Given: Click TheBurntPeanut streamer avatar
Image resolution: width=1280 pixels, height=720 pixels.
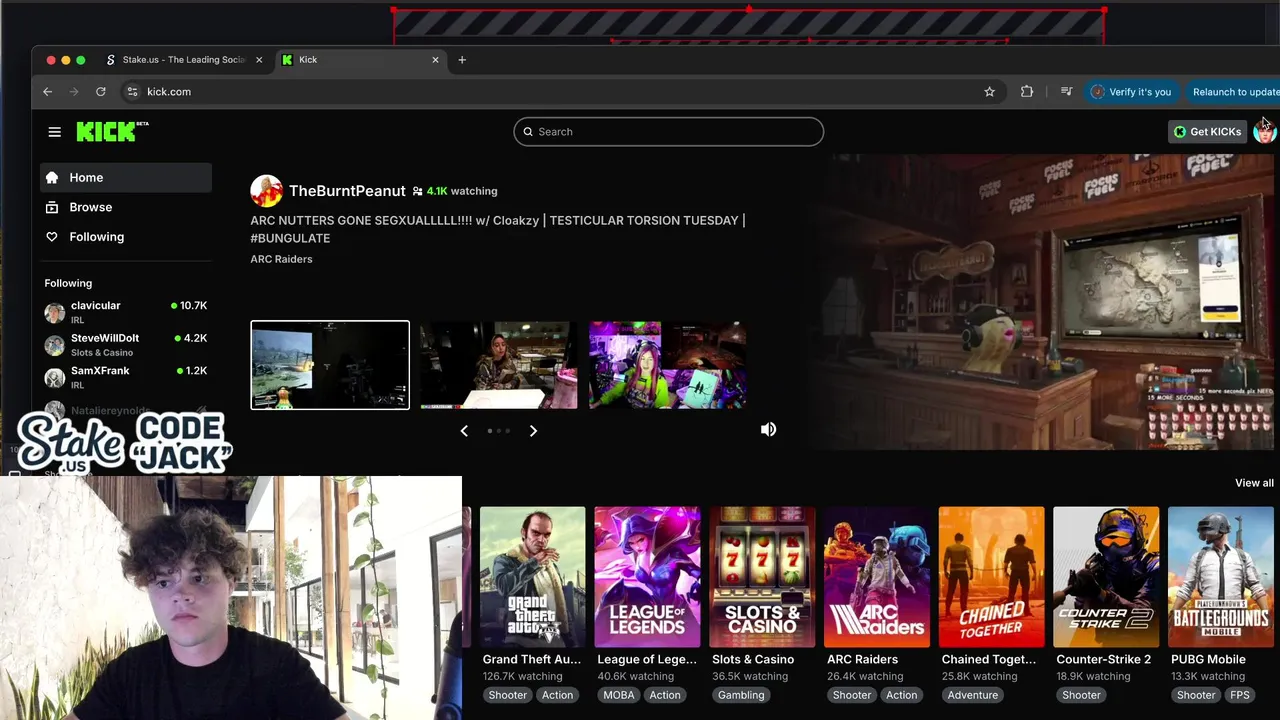Looking at the screenshot, I should (x=266, y=190).
